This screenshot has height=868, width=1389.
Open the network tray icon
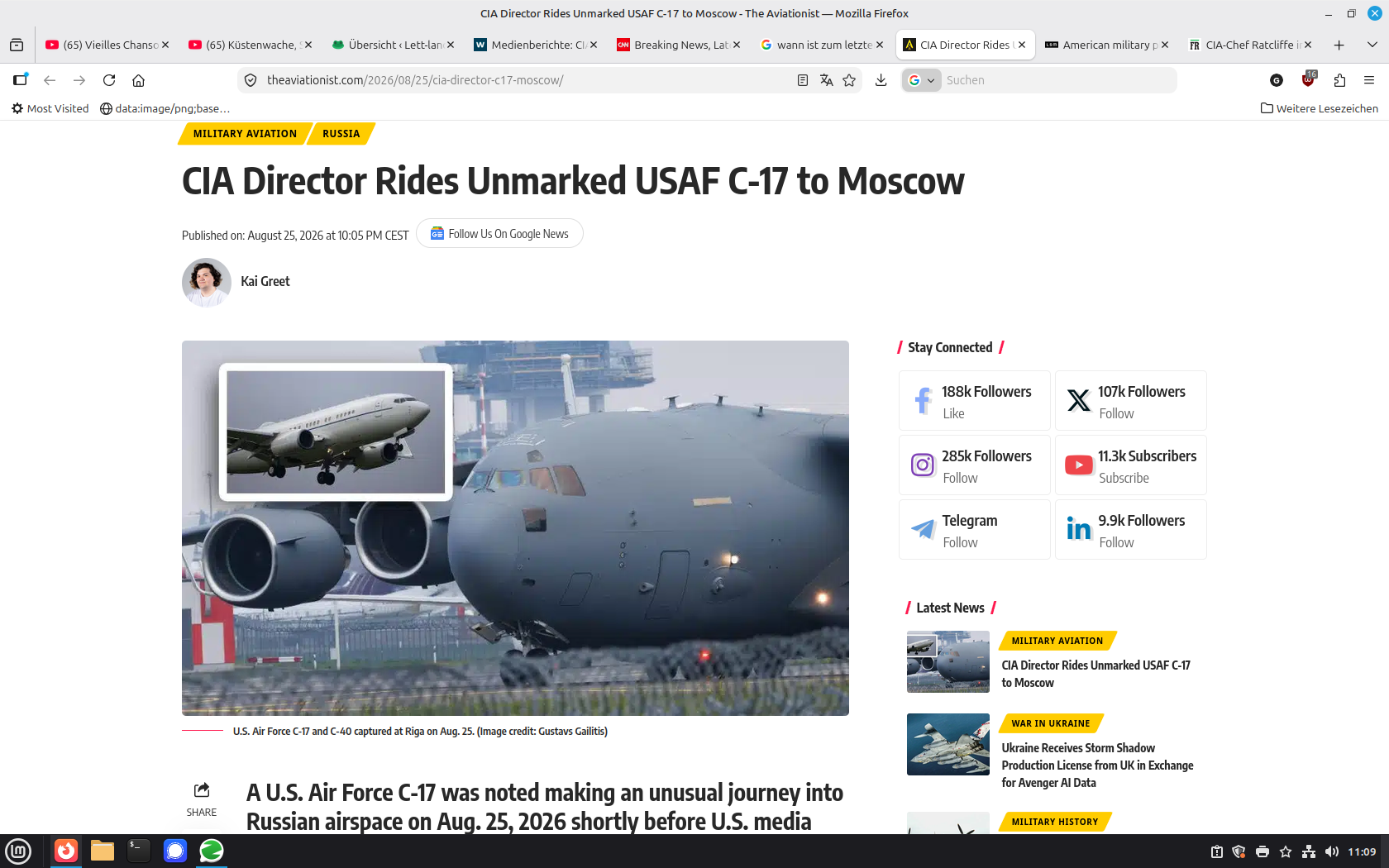(x=1308, y=851)
